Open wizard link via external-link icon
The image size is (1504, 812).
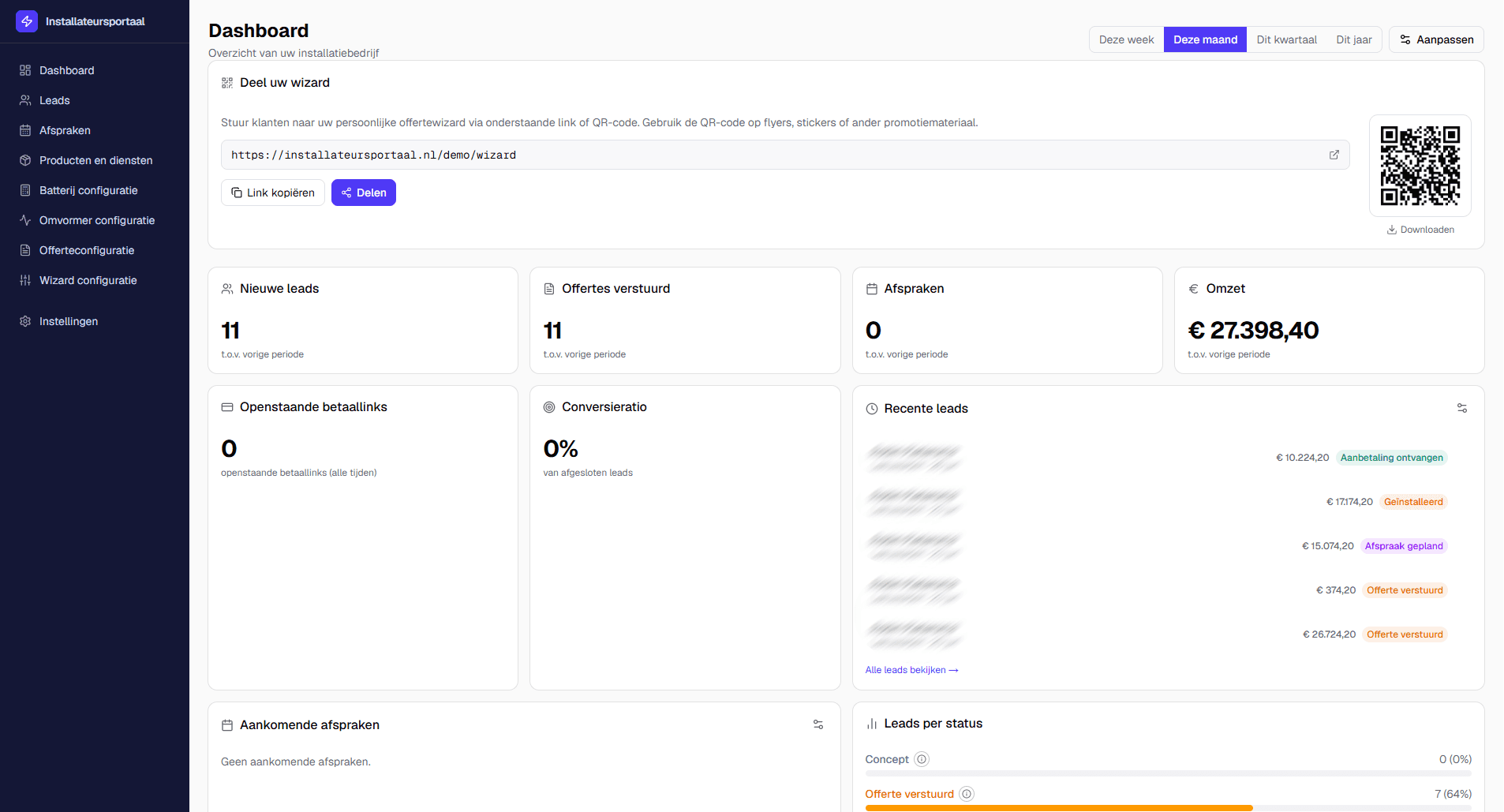pos(1334,155)
